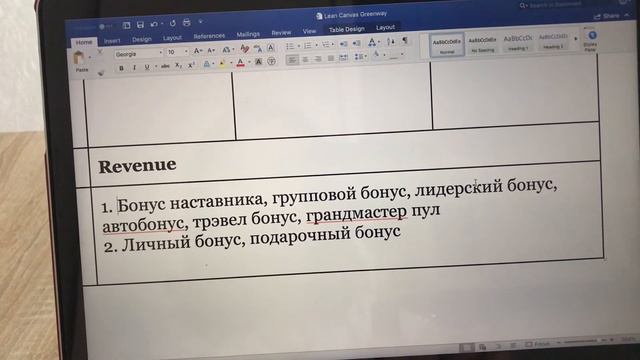This screenshot has width=640, height=360.
Task: Open the Shading paint bucket dropdown
Action: point(378,54)
